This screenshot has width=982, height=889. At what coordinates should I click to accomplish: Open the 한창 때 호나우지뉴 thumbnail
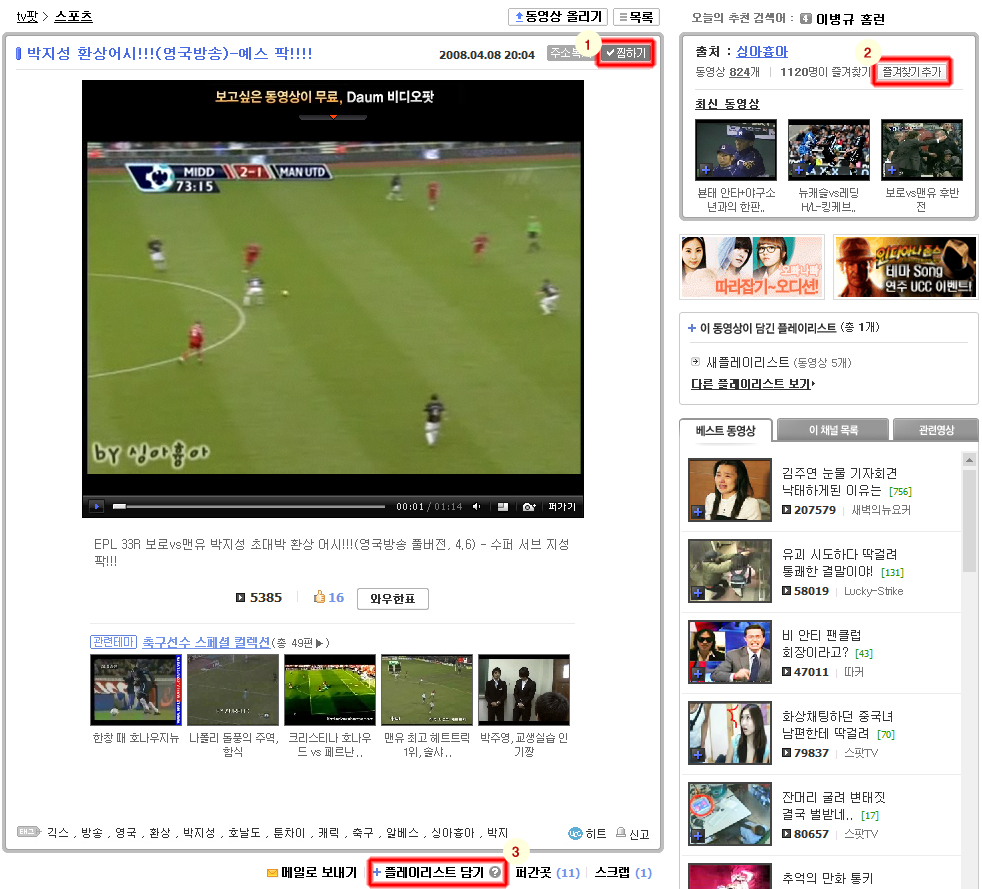coord(136,690)
